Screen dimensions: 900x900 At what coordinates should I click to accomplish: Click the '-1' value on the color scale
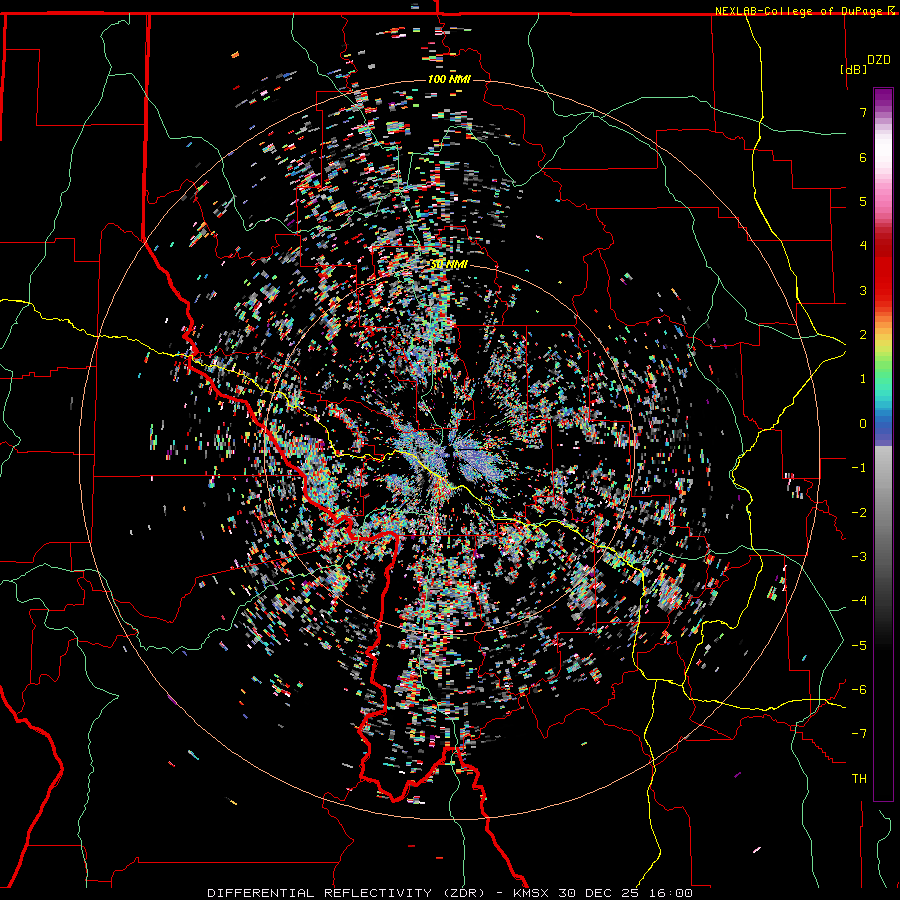tap(859, 468)
